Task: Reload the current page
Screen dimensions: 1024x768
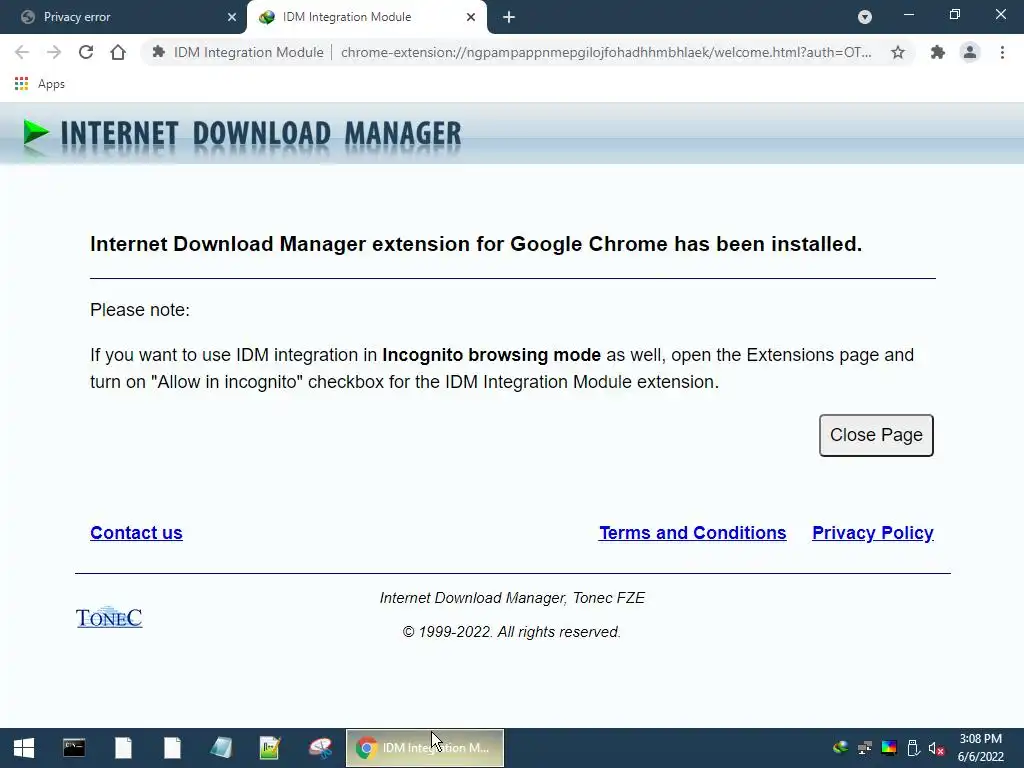Action: click(86, 52)
